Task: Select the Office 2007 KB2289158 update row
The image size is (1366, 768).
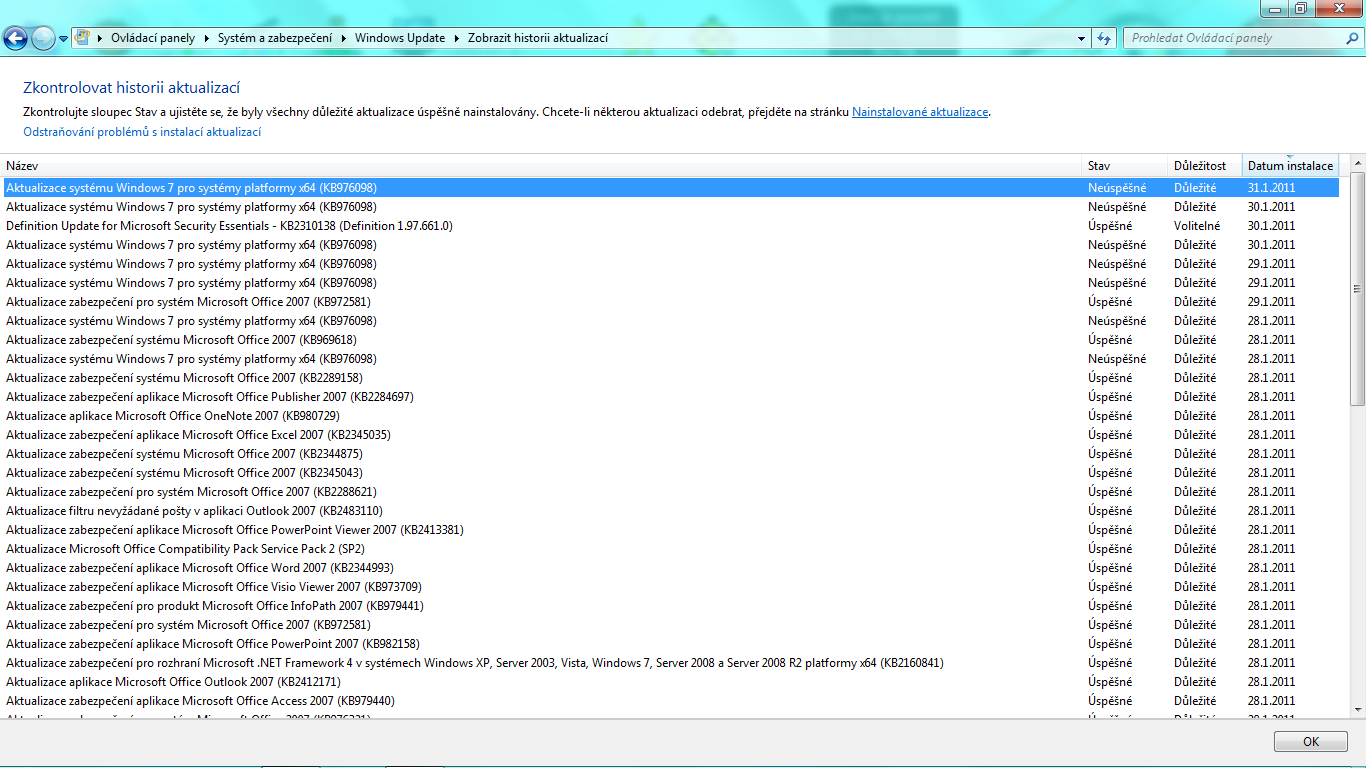Action: coord(670,378)
